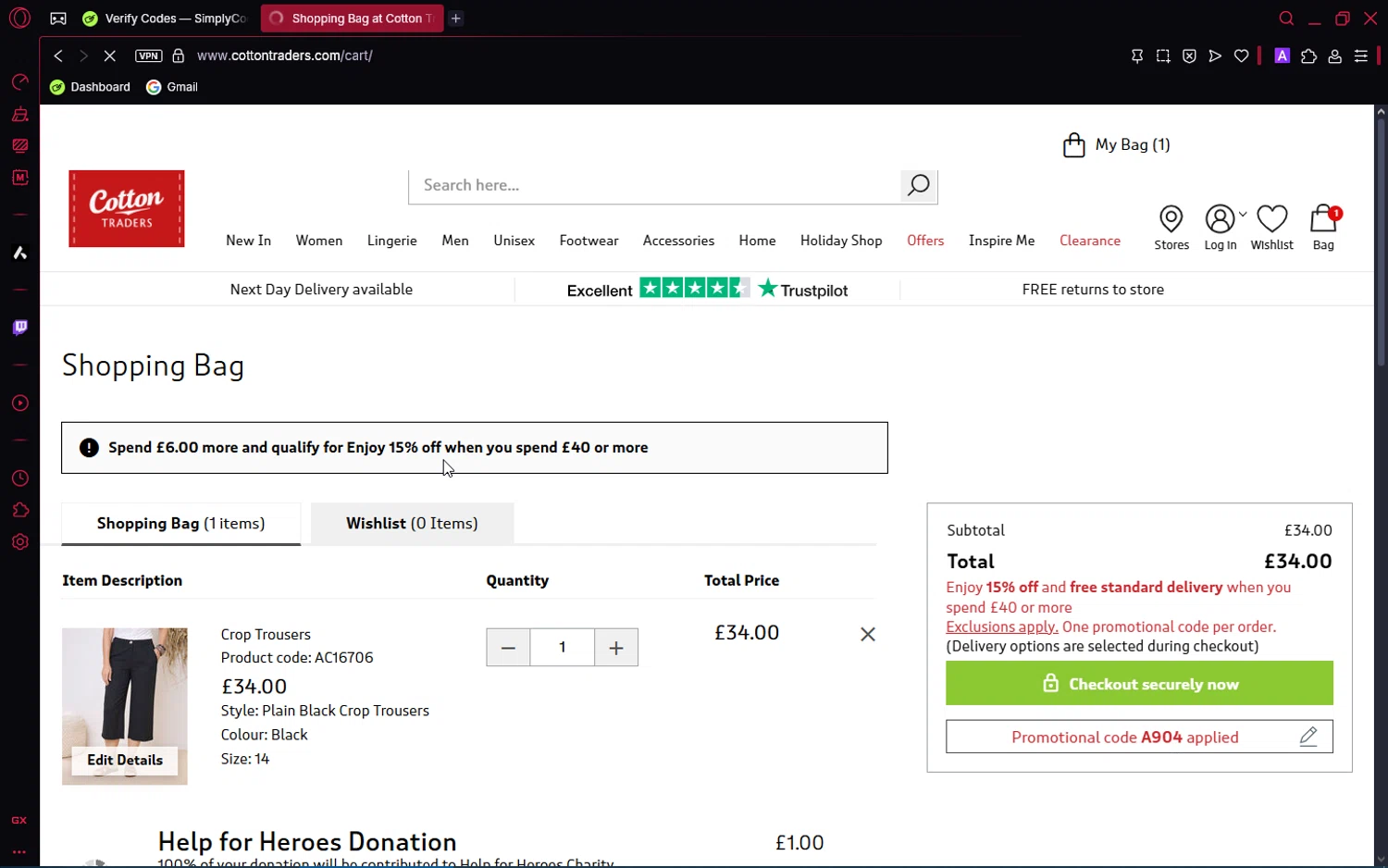Open the Crop Trousers product title
The height and width of the screenshot is (868, 1388).
(266, 635)
